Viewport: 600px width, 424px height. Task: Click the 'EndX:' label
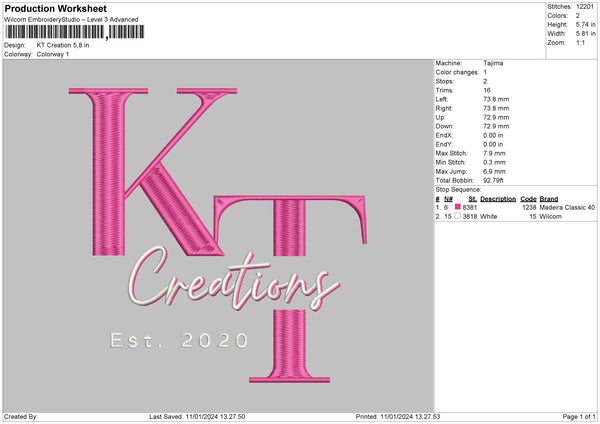click(444, 135)
